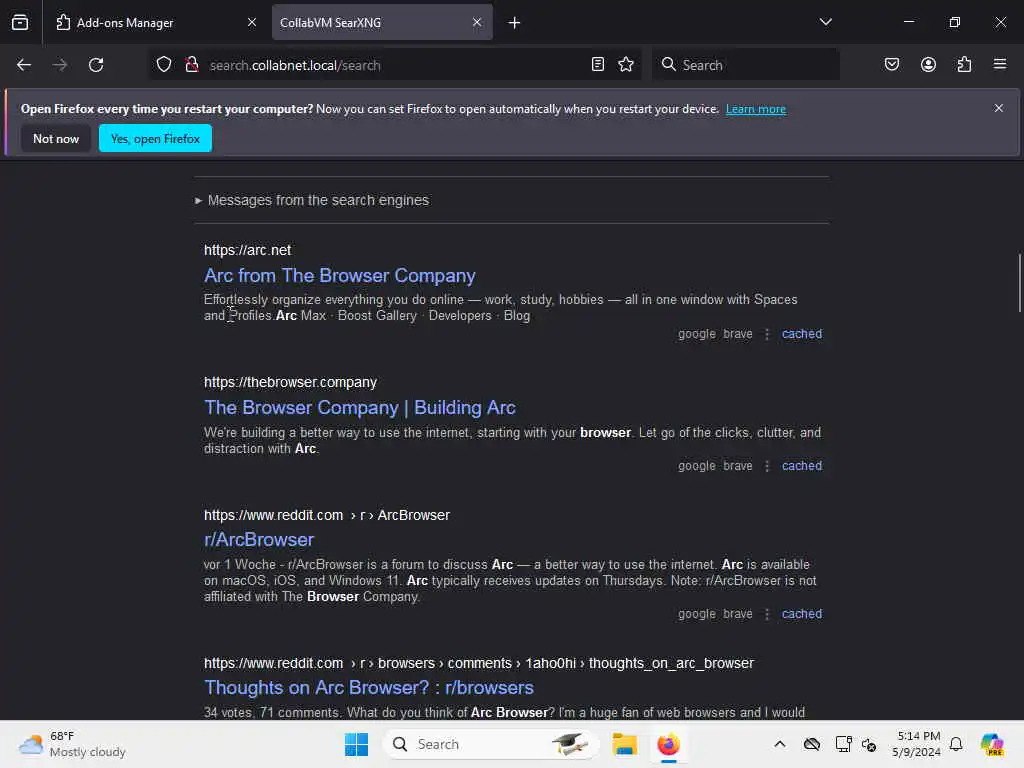Open the Windows Start menu
This screenshot has width=1024, height=768.
pyautogui.click(x=357, y=744)
